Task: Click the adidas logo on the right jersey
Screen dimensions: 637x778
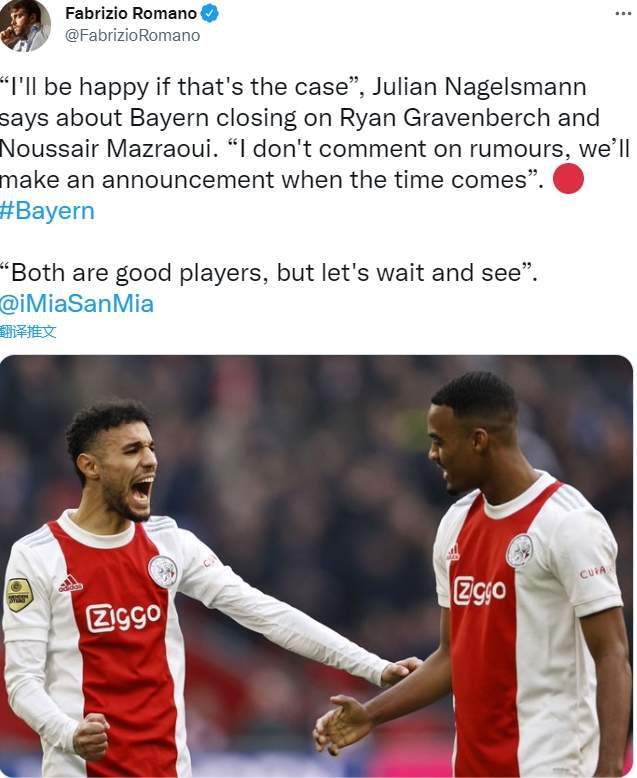Action: click(x=452, y=552)
